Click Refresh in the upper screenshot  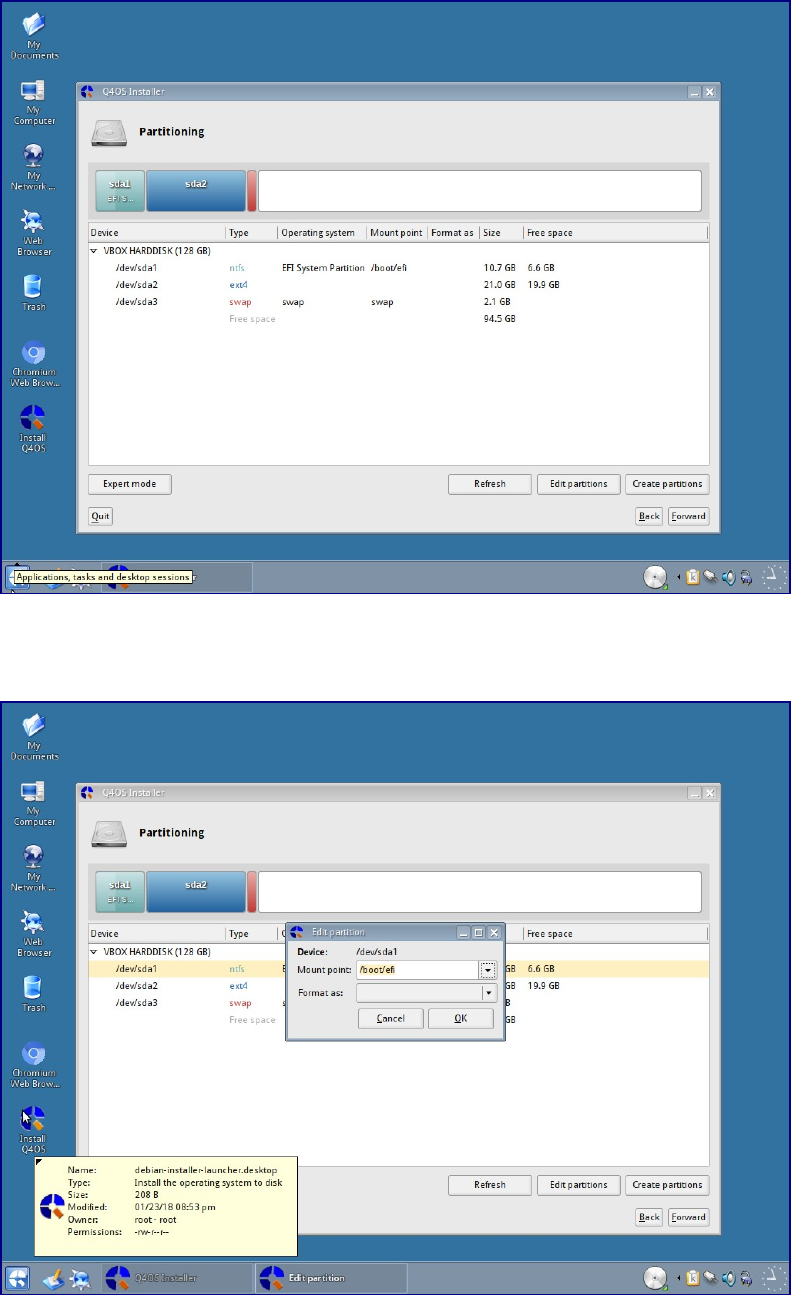490,484
